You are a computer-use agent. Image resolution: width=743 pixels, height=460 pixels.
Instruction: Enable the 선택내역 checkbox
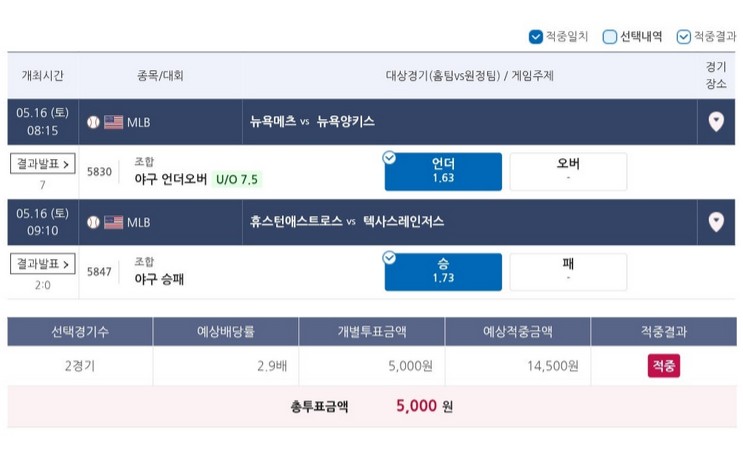[609, 37]
